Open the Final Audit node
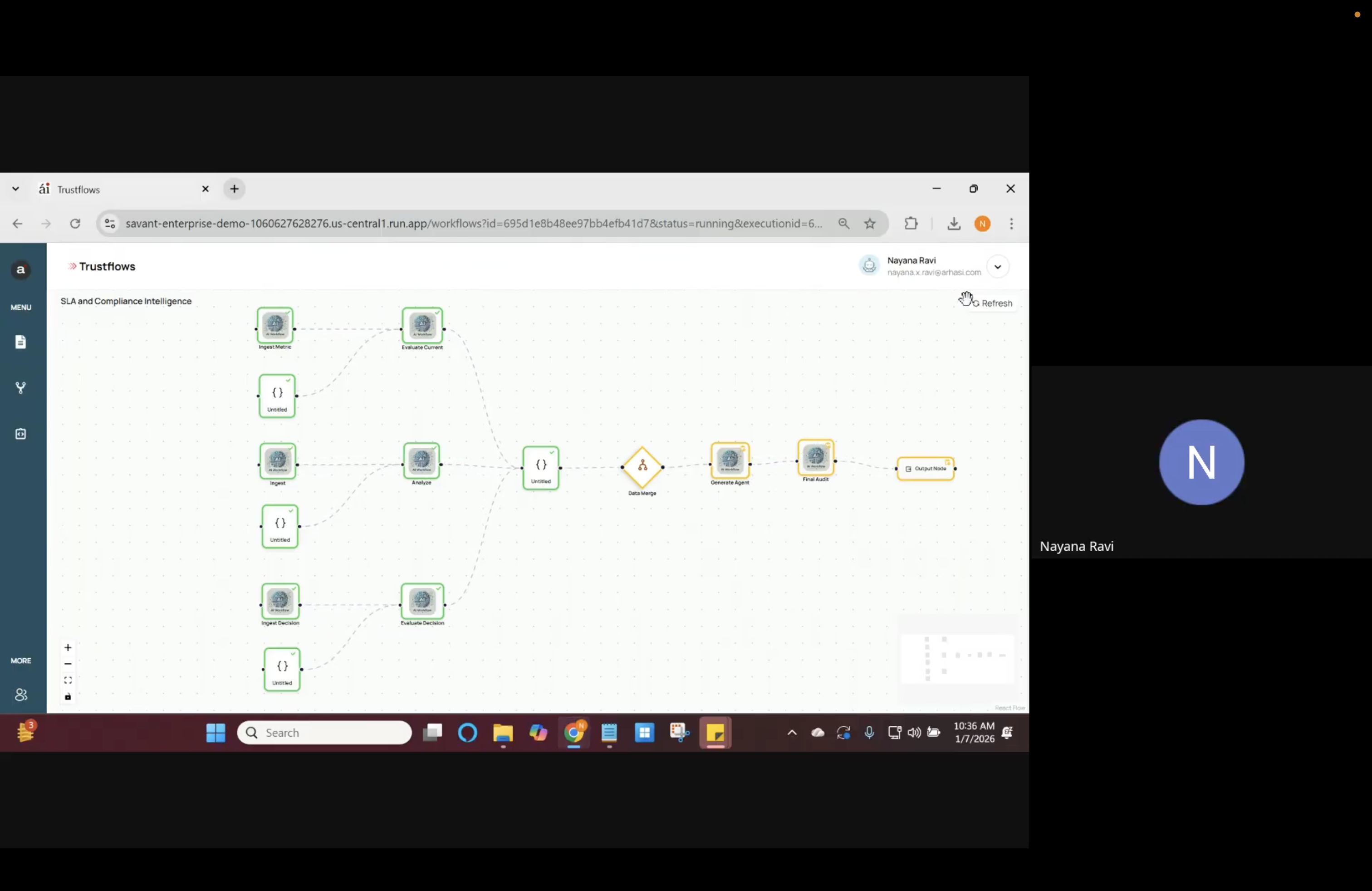Screen dimensions: 1372x891 816,457
